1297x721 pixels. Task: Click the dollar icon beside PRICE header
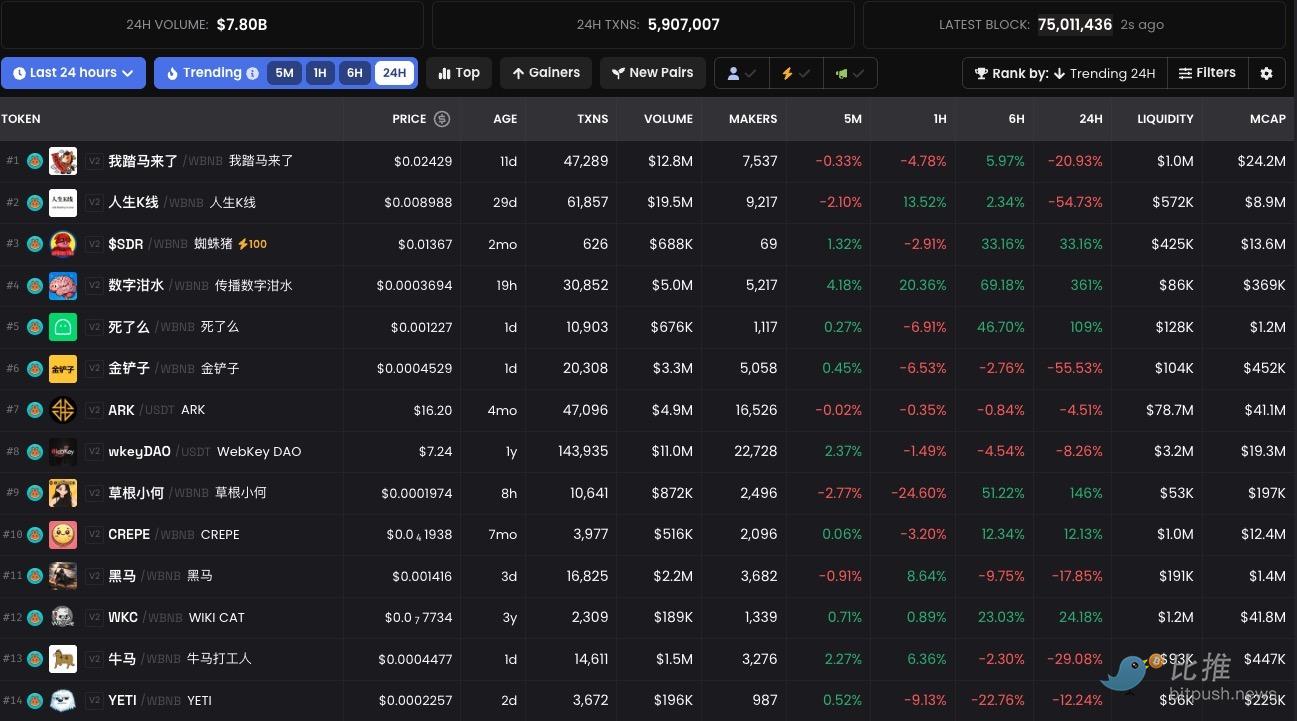(x=441, y=119)
